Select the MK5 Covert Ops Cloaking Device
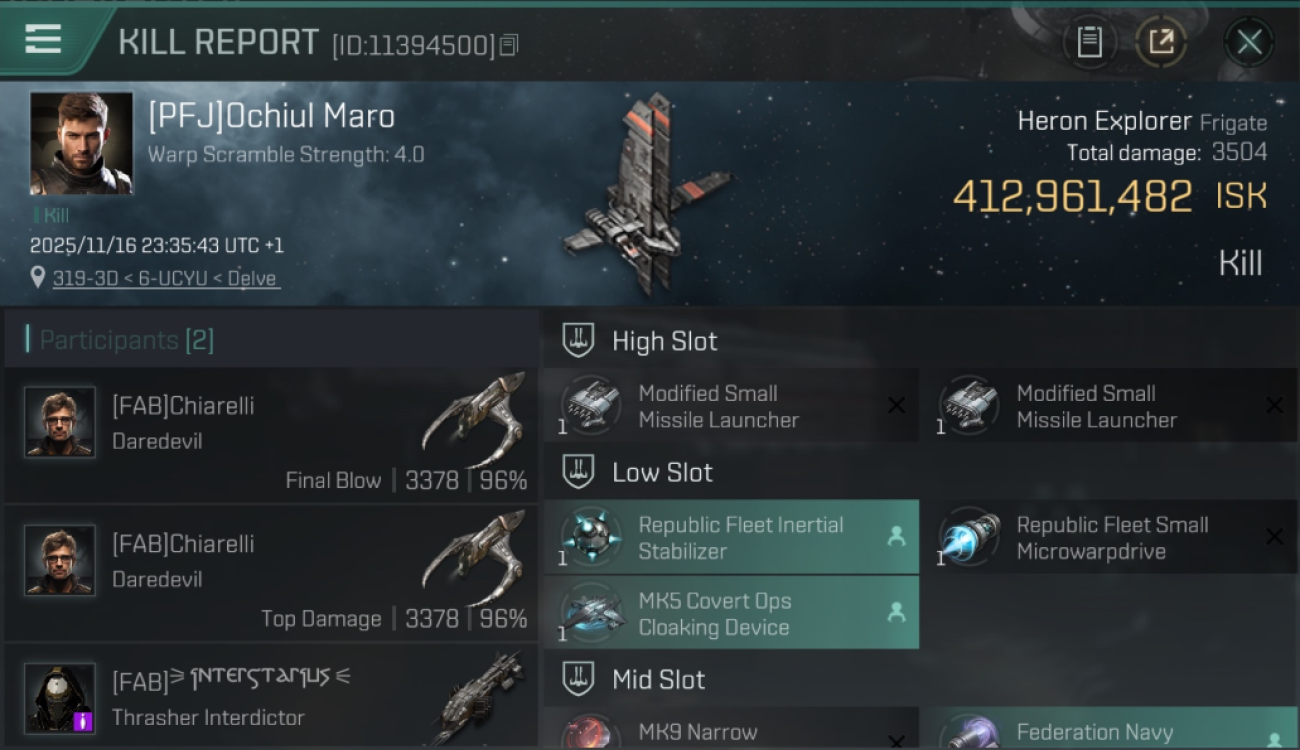 (x=731, y=613)
